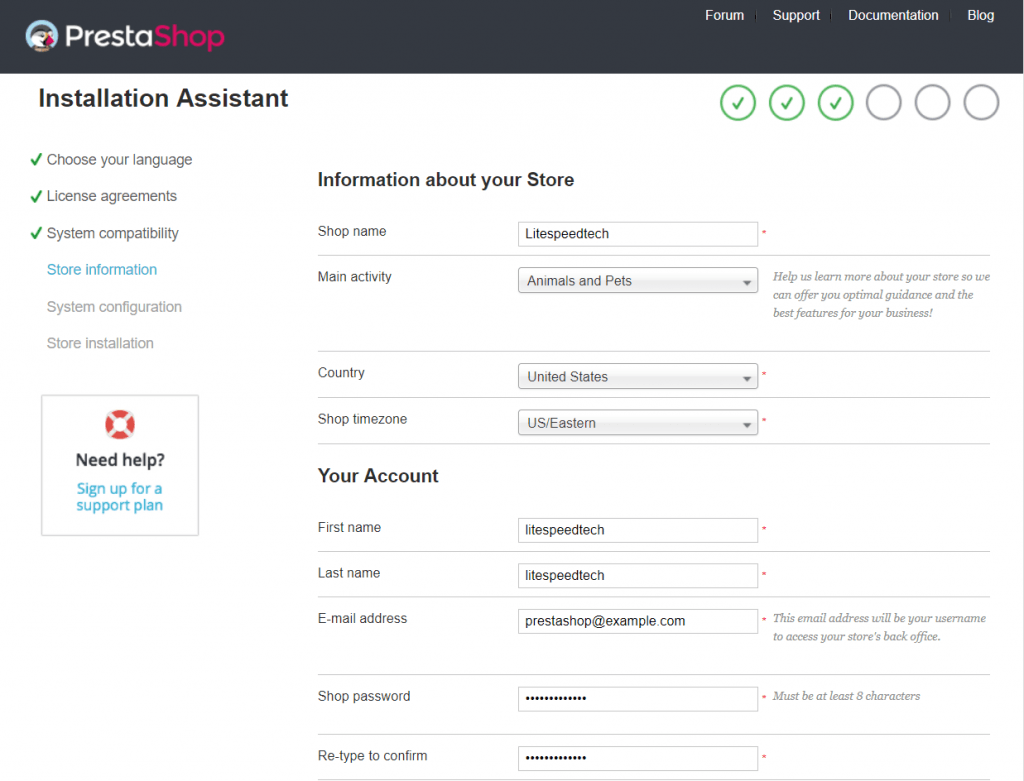Select the Store installation step
The height and width of the screenshot is (781, 1024).
(100, 343)
